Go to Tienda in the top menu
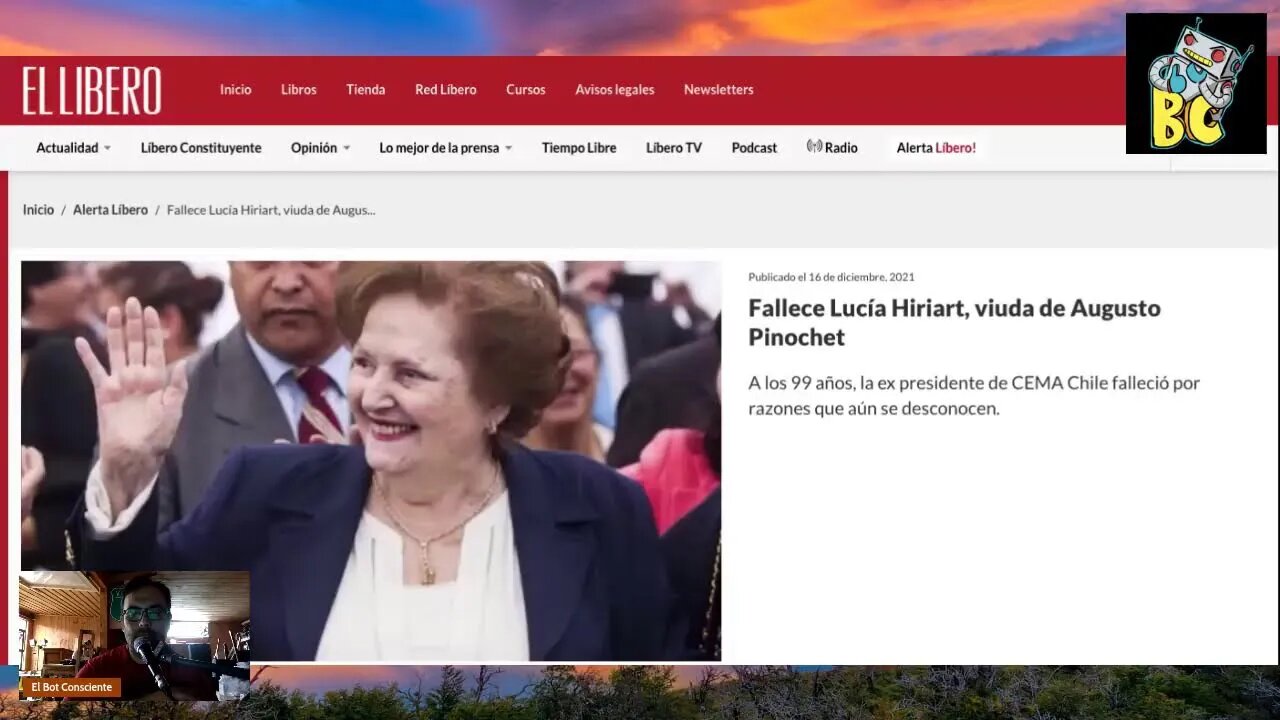This screenshot has width=1280, height=720. point(366,89)
